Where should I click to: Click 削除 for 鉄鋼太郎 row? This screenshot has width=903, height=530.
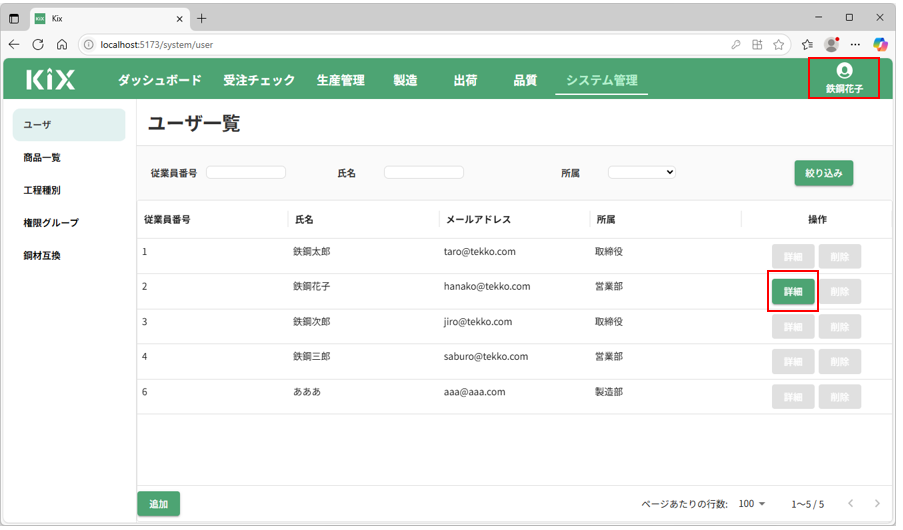point(840,256)
